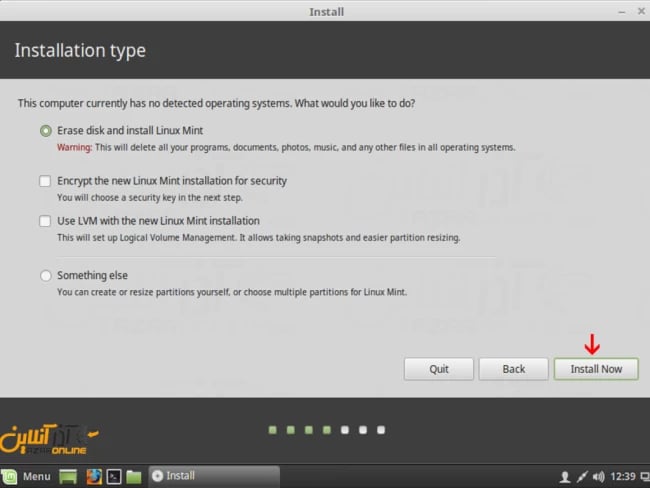Click the Menu label in the panel
Viewport: 650px width, 488px height.
pyautogui.click(x=36, y=476)
